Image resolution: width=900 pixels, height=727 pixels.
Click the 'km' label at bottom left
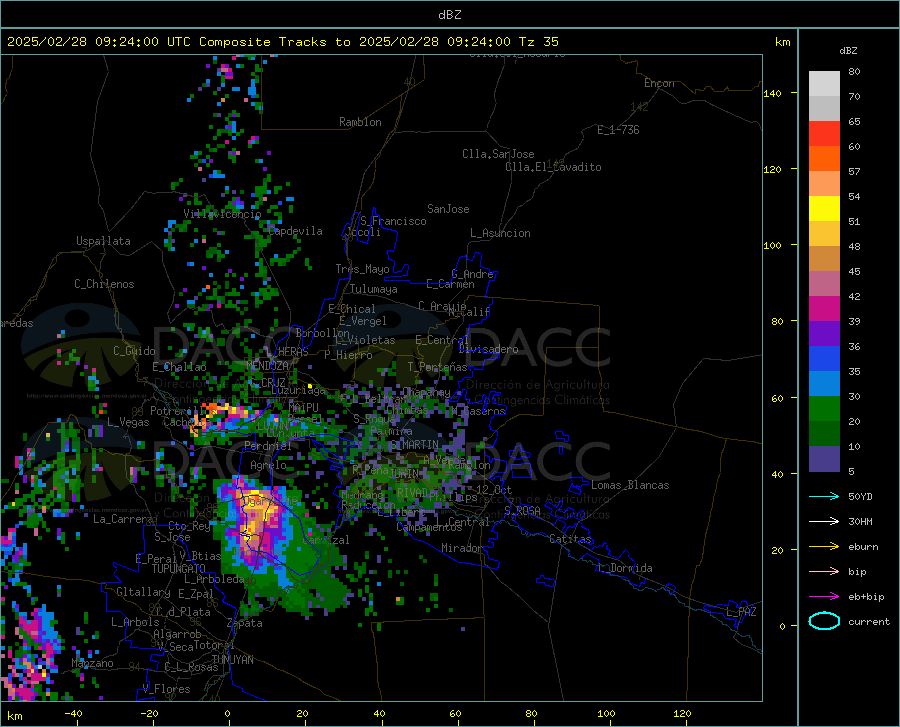(14, 716)
